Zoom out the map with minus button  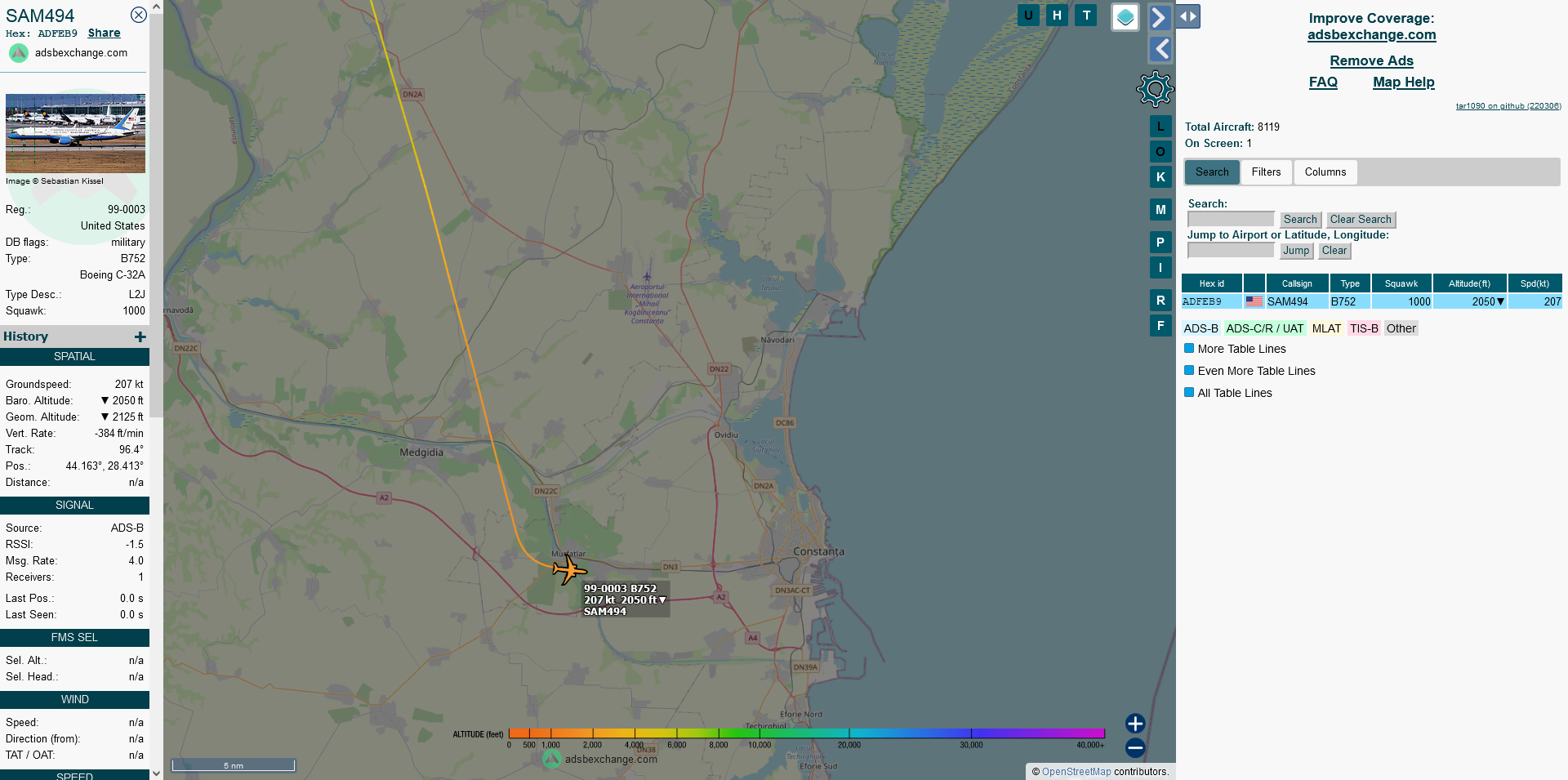[x=1135, y=747]
